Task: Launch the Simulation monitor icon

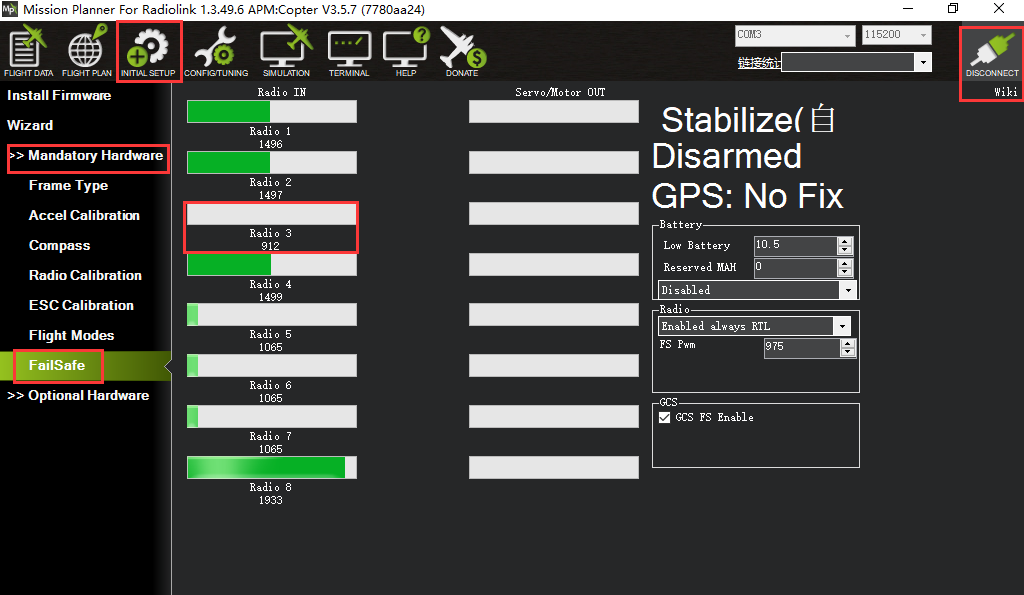Action: click(x=286, y=52)
